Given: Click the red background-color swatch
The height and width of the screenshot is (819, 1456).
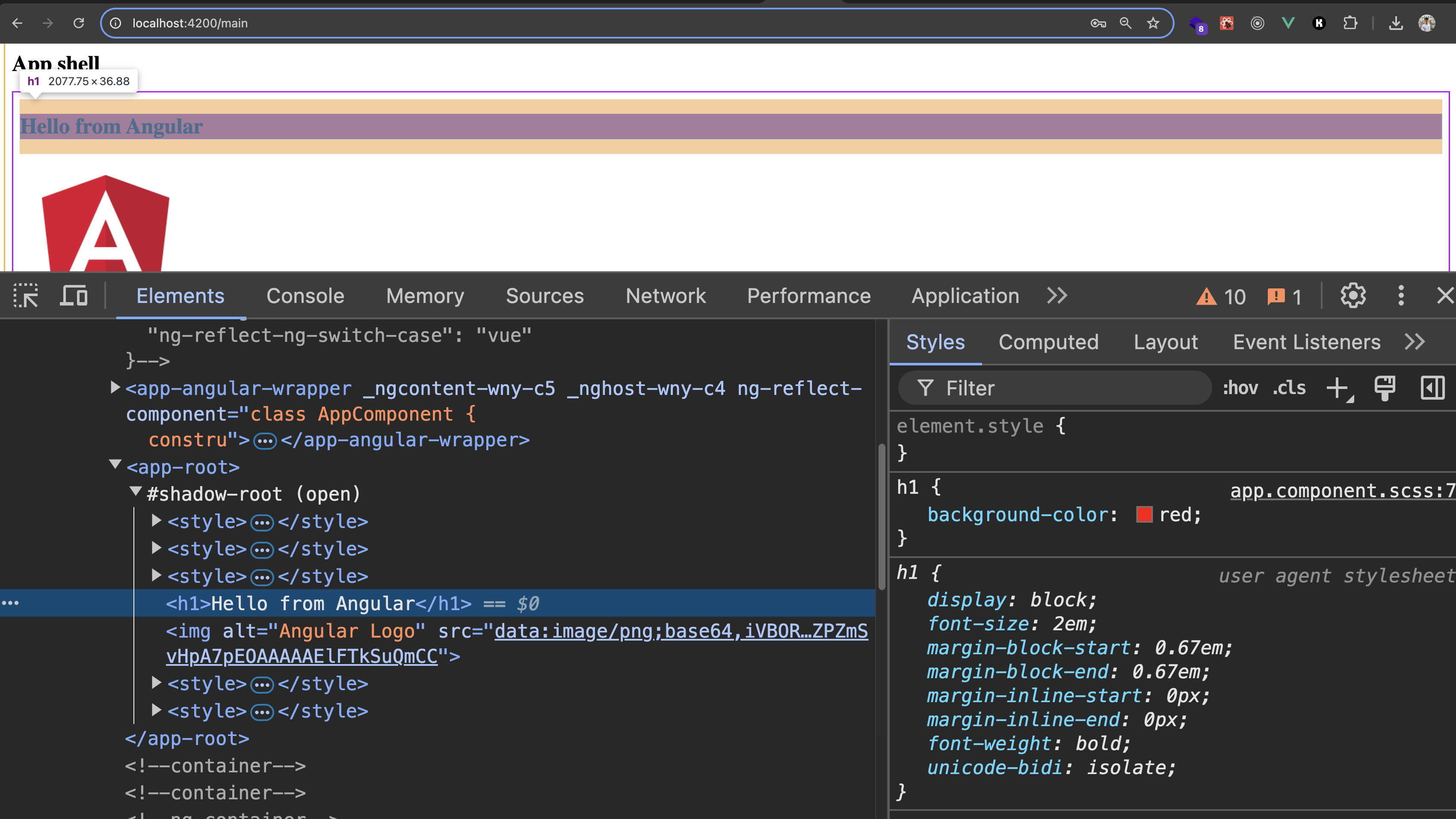Looking at the screenshot, I should (1145, 514).
